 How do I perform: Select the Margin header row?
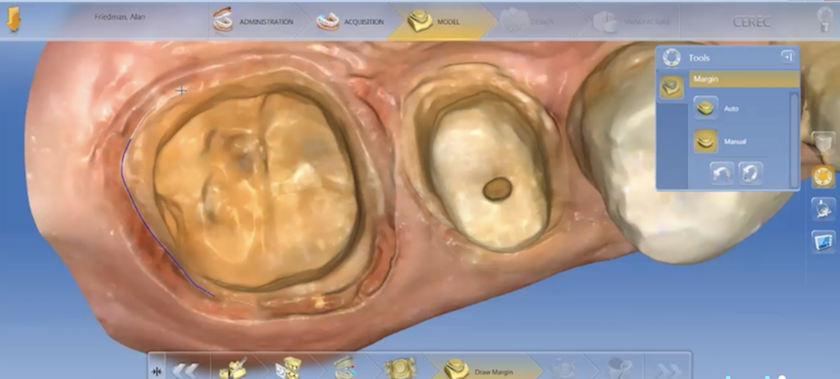tap(744, 79)
